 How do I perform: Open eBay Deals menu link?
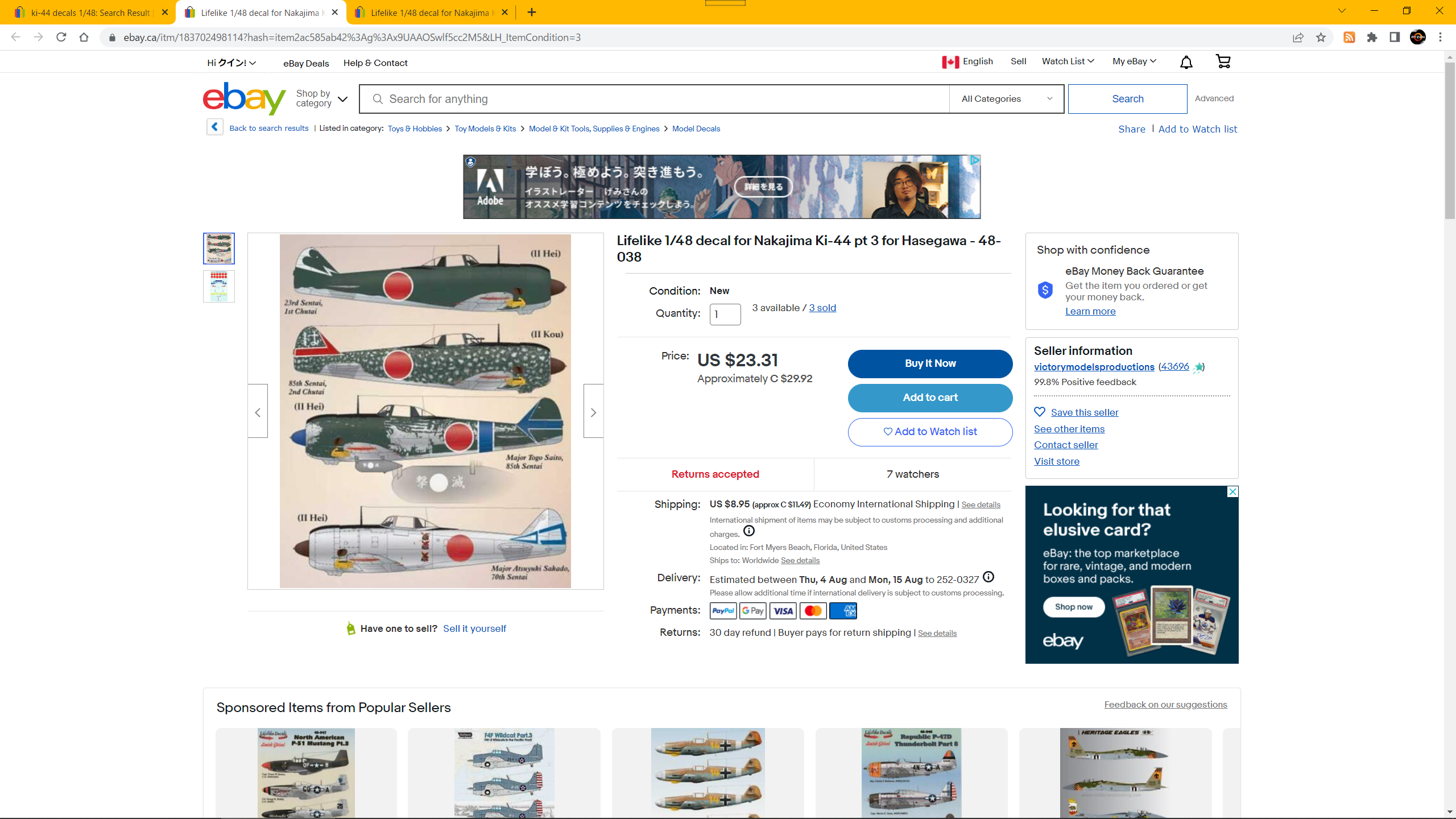pyautogui.click(x=306, y=63)
